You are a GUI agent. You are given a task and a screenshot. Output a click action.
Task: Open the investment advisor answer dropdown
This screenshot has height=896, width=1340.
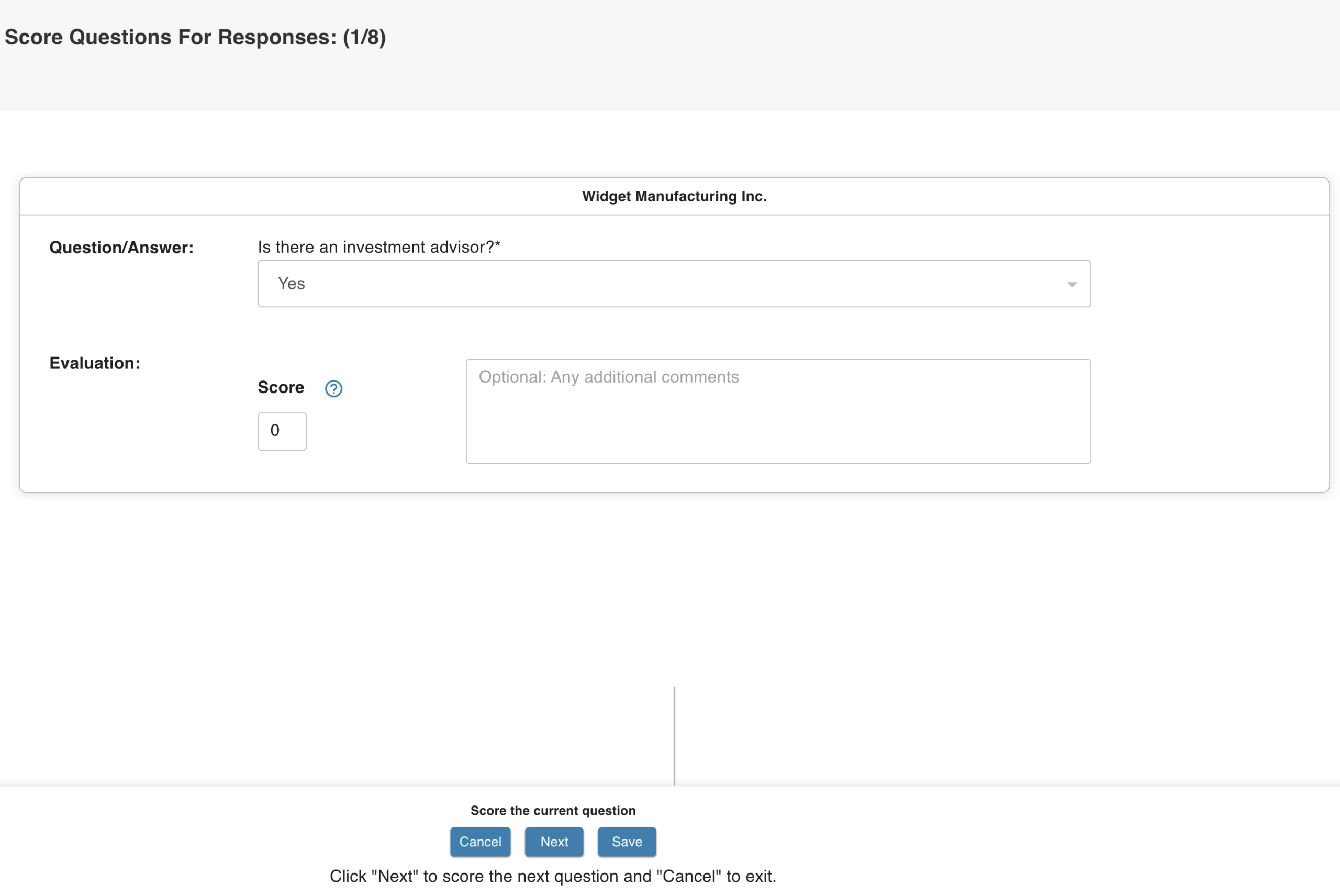673,284
